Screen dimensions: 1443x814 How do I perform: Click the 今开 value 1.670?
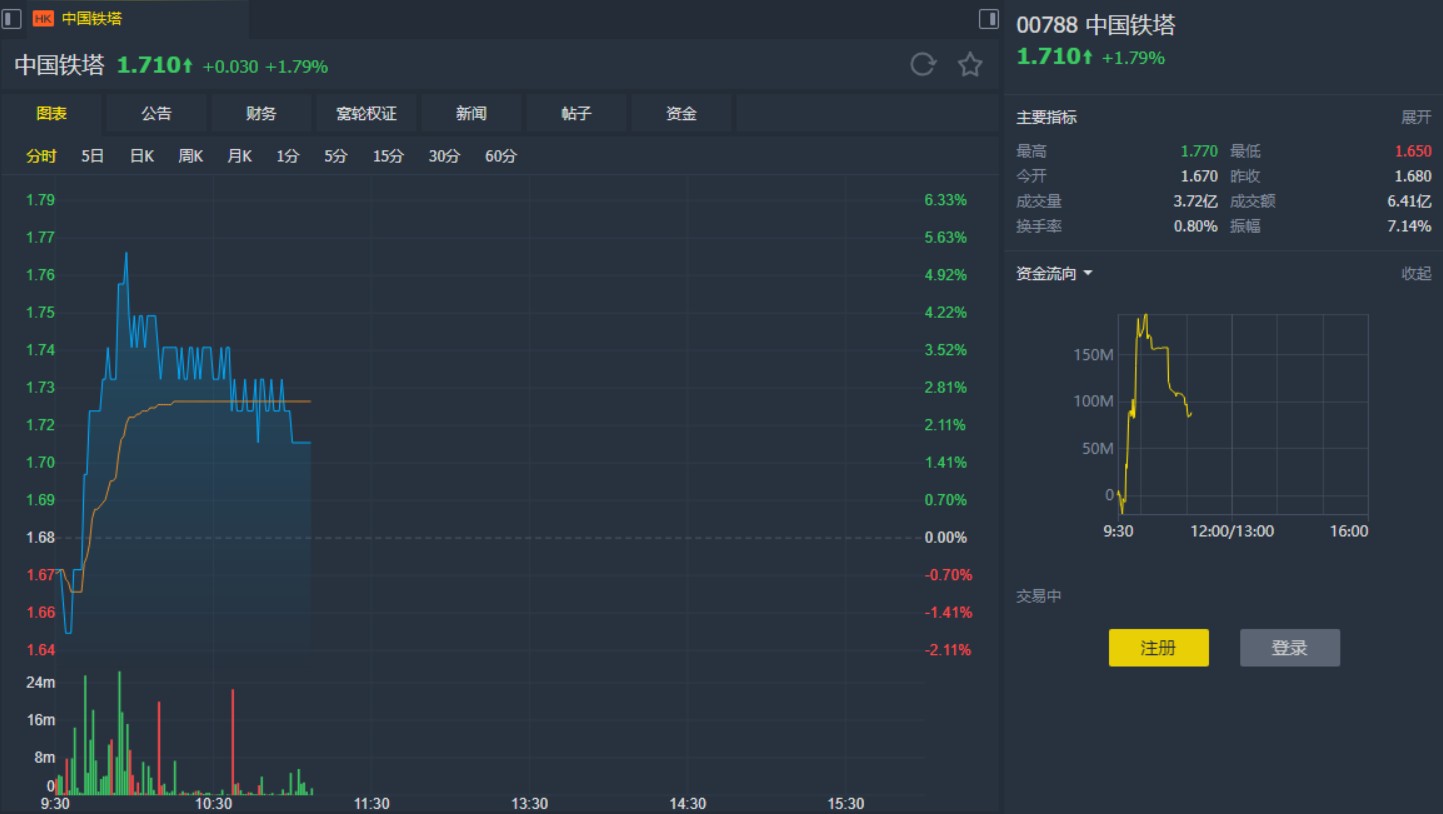[1199, 176]
